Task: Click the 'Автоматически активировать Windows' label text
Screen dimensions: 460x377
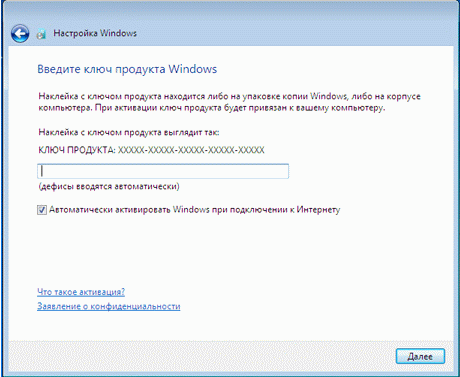Action: click(x=195, y=210)
